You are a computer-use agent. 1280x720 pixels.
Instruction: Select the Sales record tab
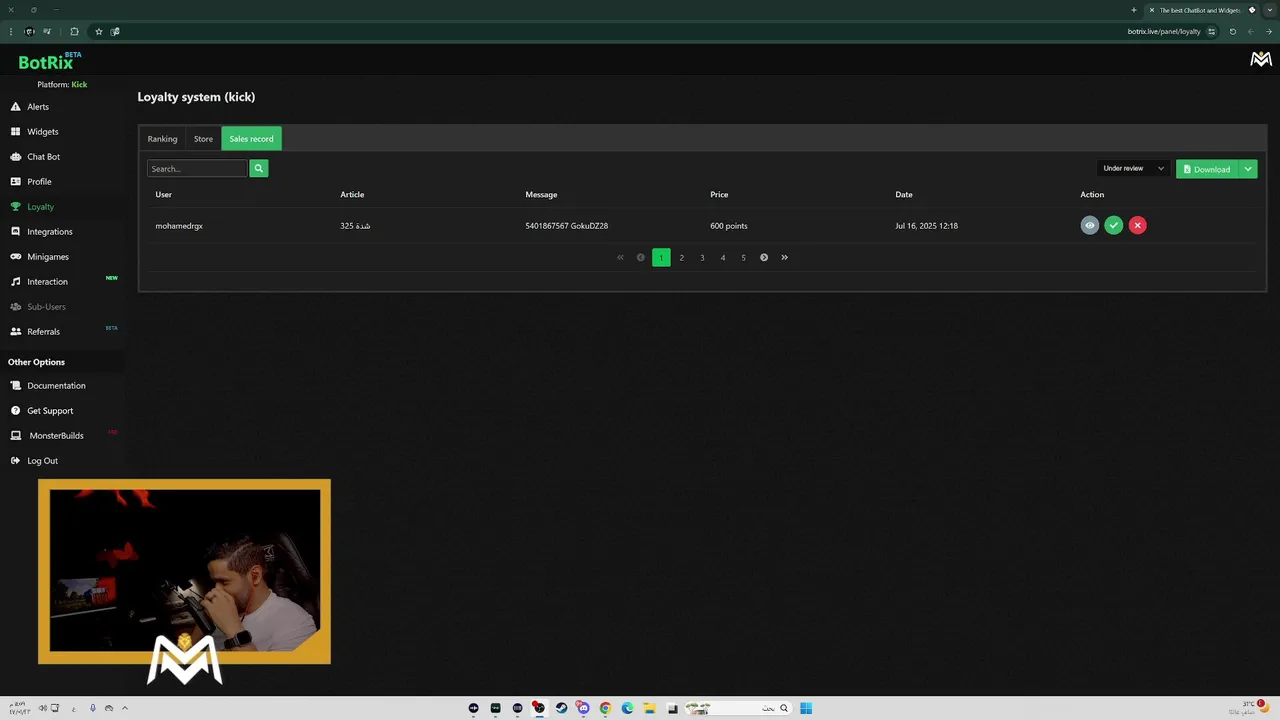251,139
